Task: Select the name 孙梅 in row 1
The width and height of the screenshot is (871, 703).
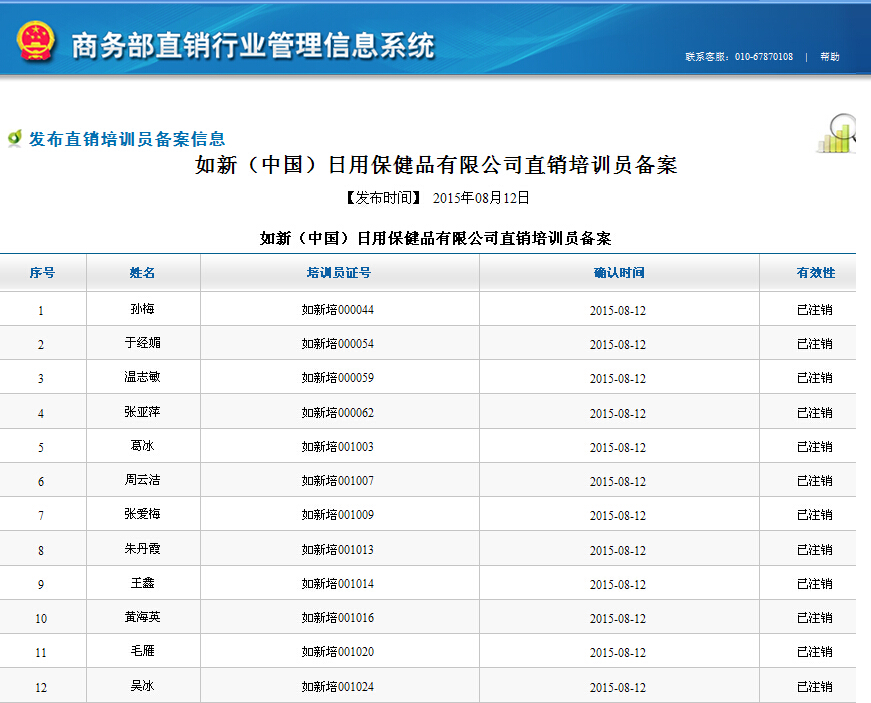Action: coord(142,310)
